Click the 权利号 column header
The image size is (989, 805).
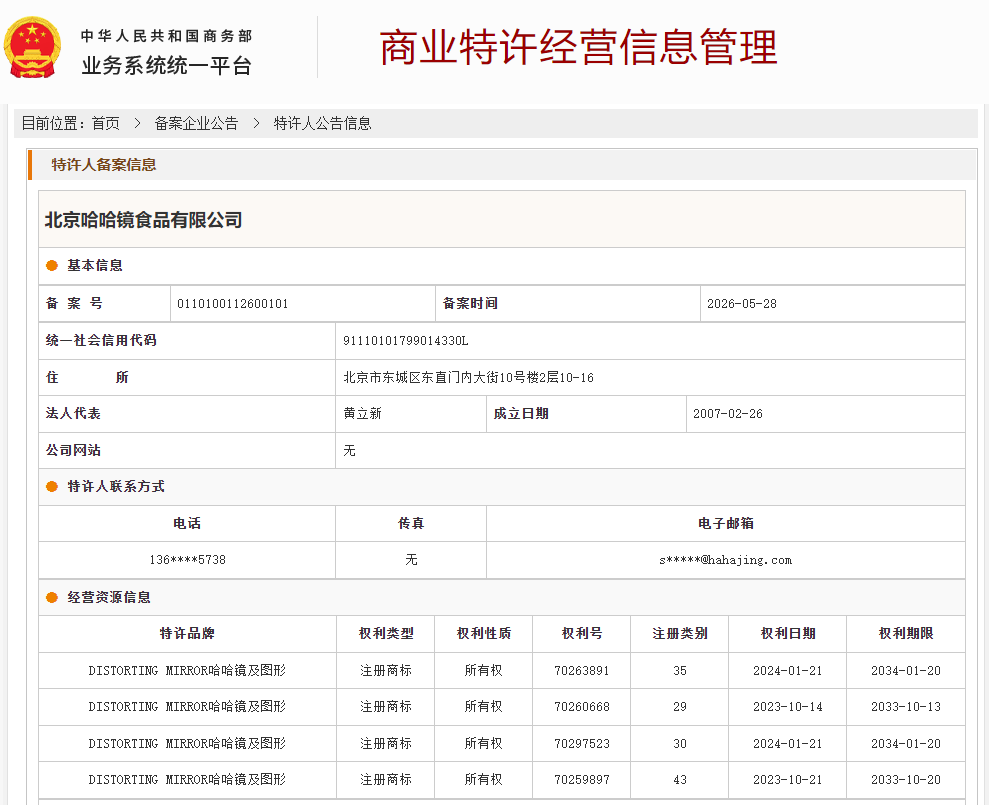582,633
